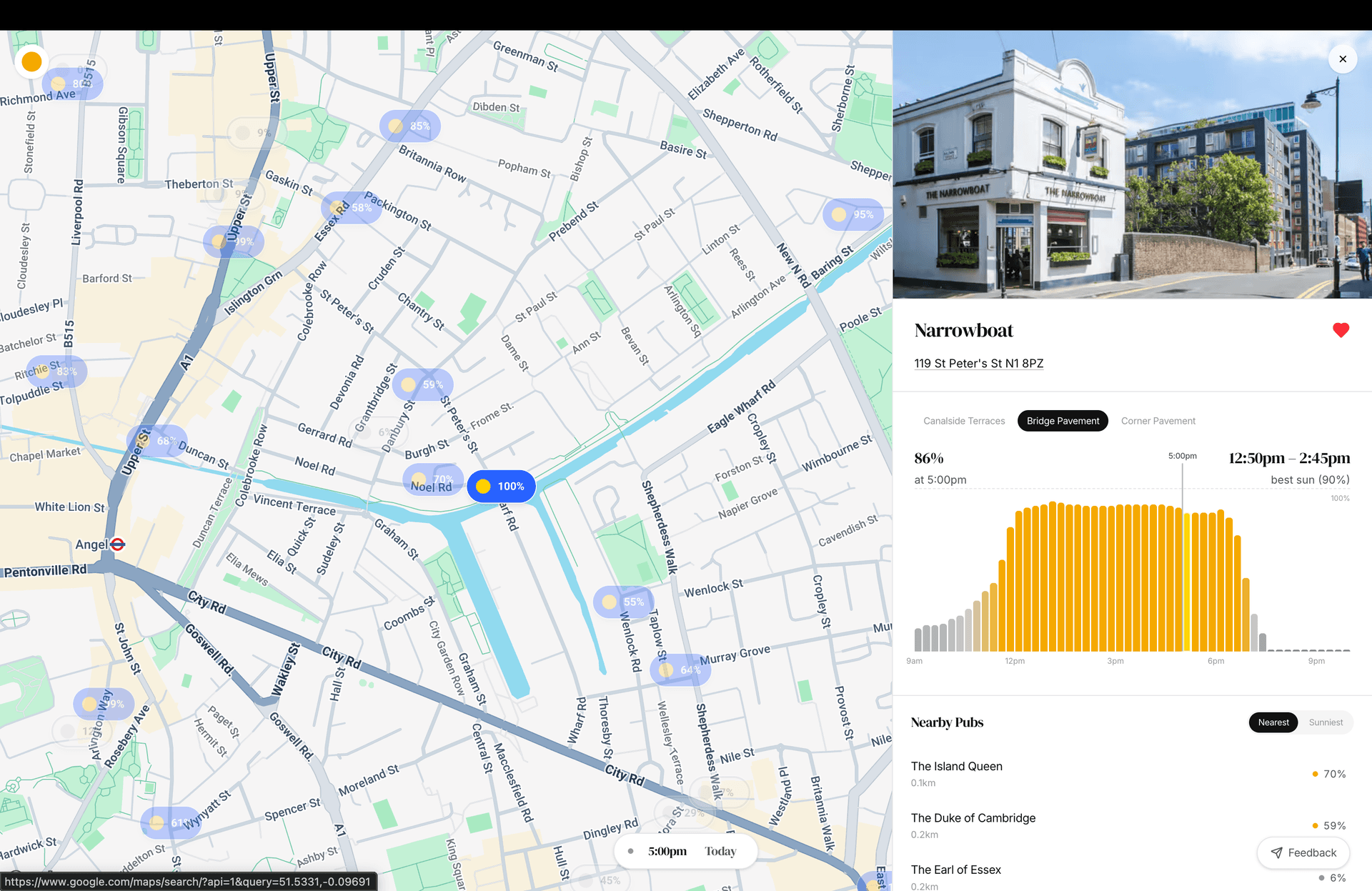Viewport: 1372px width, 891px height.
Task: Select the yellow sun icon in top-left corner
Action: click(x=31, y=61)
